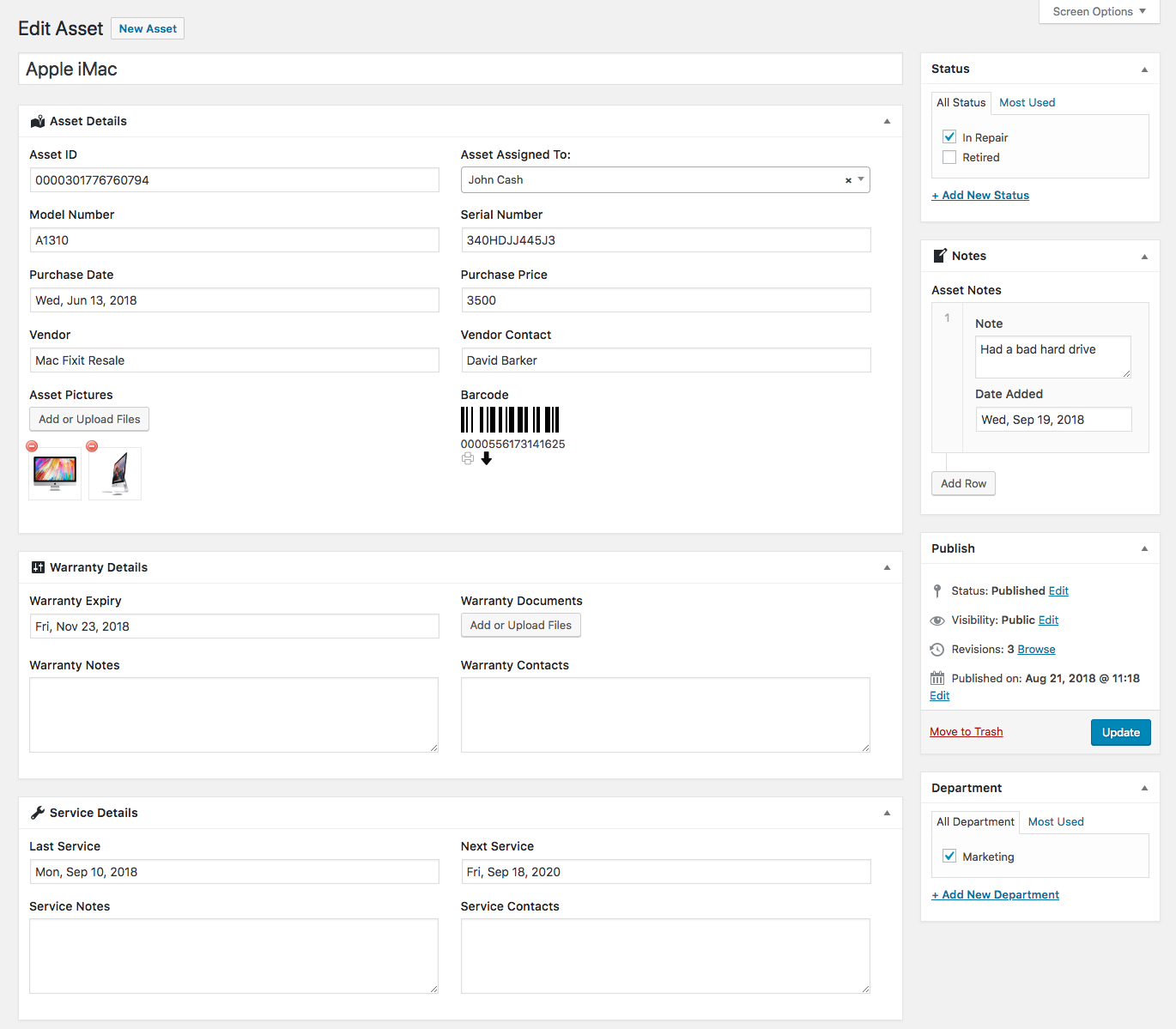Click the Service Notes text area
This screenshot has width=1176, height=1029.
(234, 956)
